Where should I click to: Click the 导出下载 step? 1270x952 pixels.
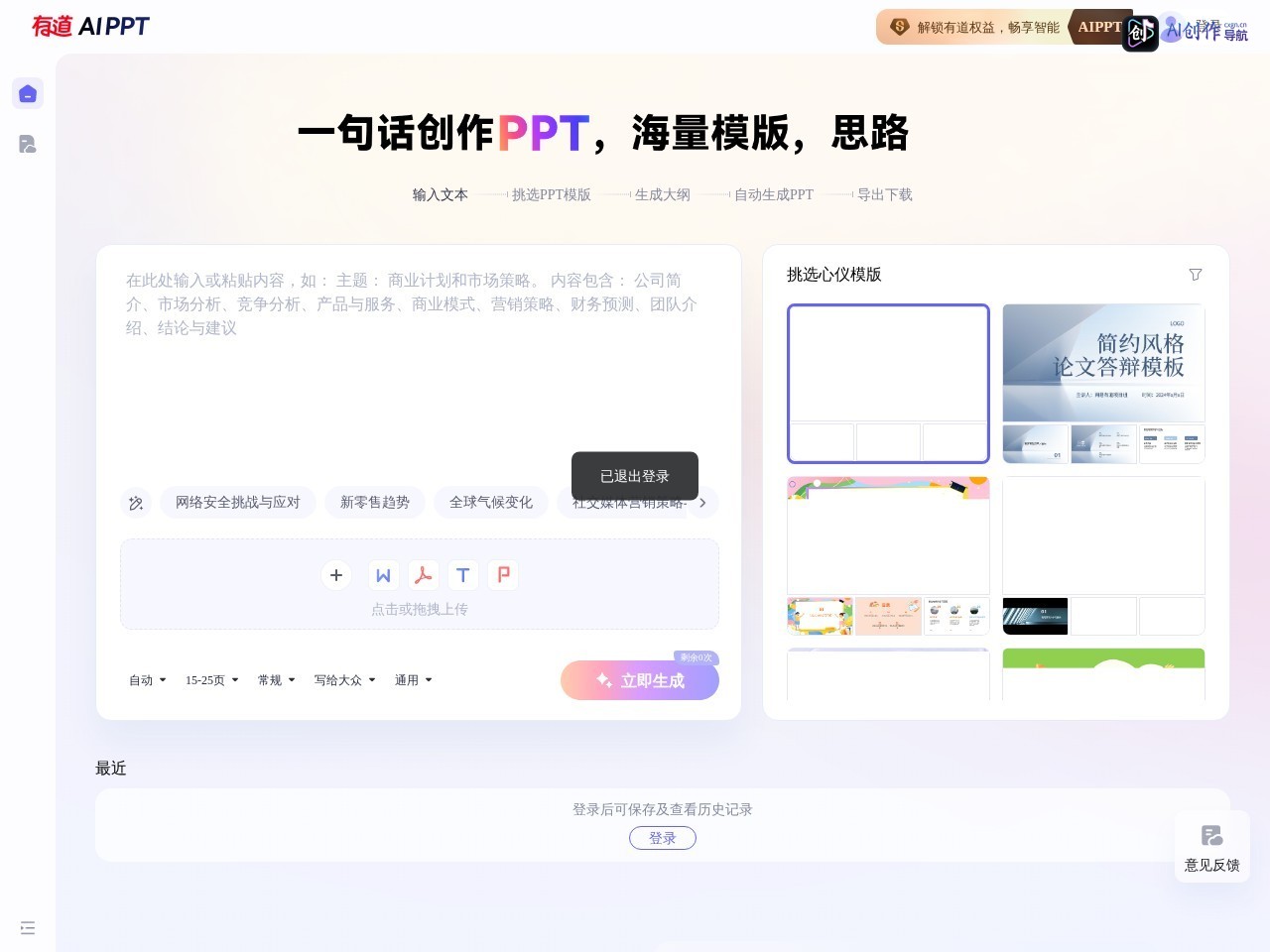885,194
